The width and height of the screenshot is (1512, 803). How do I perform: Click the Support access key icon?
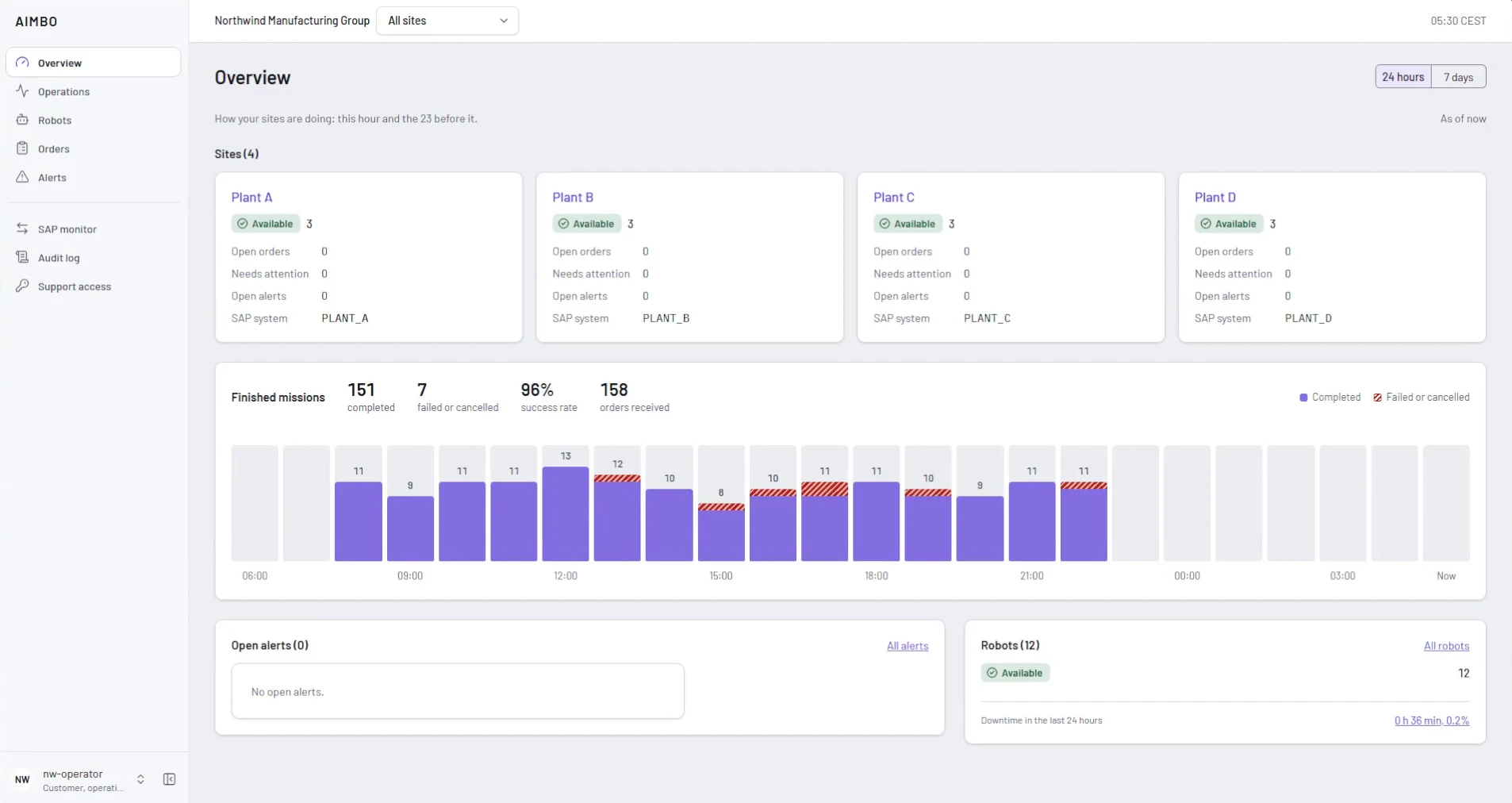(x=22, y=286)
